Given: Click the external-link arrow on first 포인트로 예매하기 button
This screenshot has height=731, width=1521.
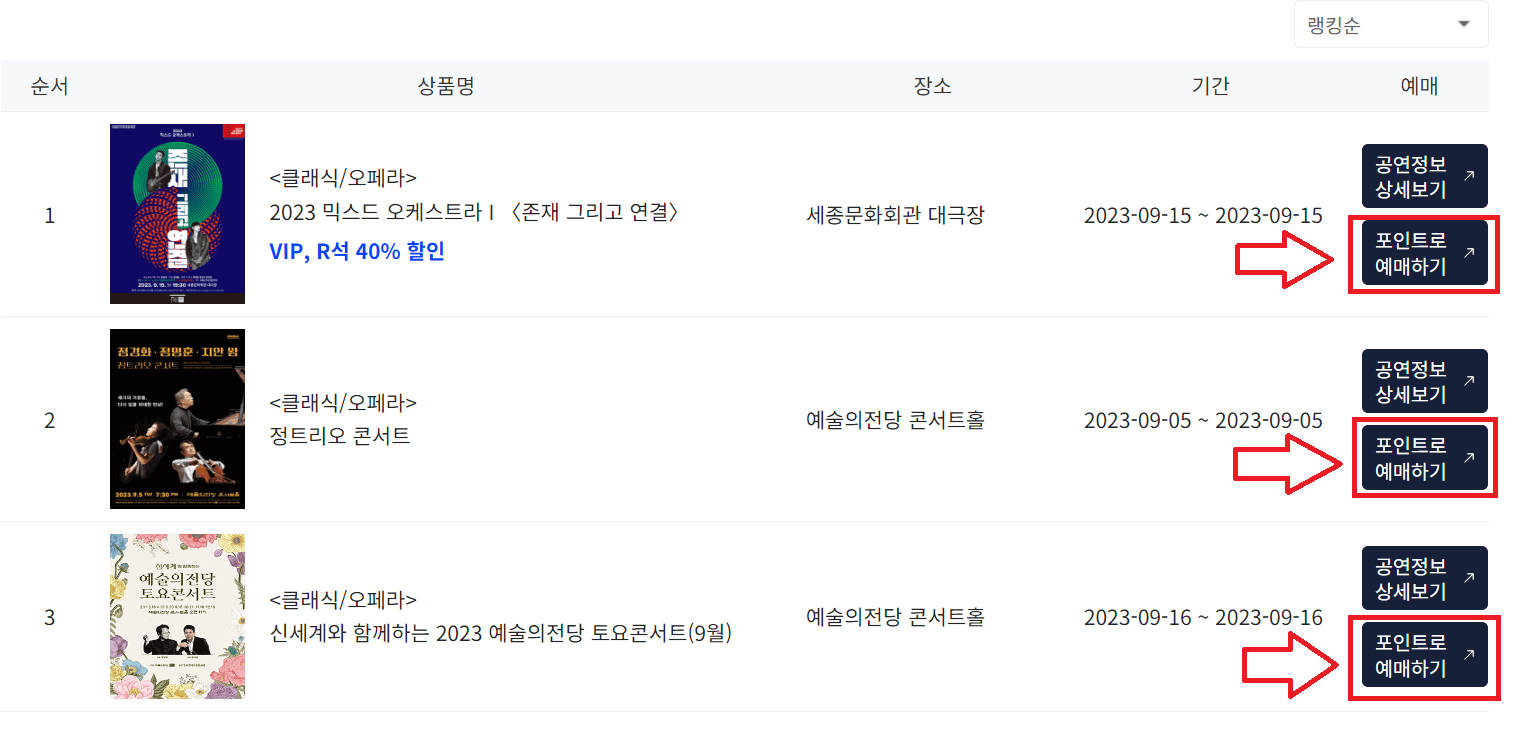Looking at the screenshot, I should 1469,252.
